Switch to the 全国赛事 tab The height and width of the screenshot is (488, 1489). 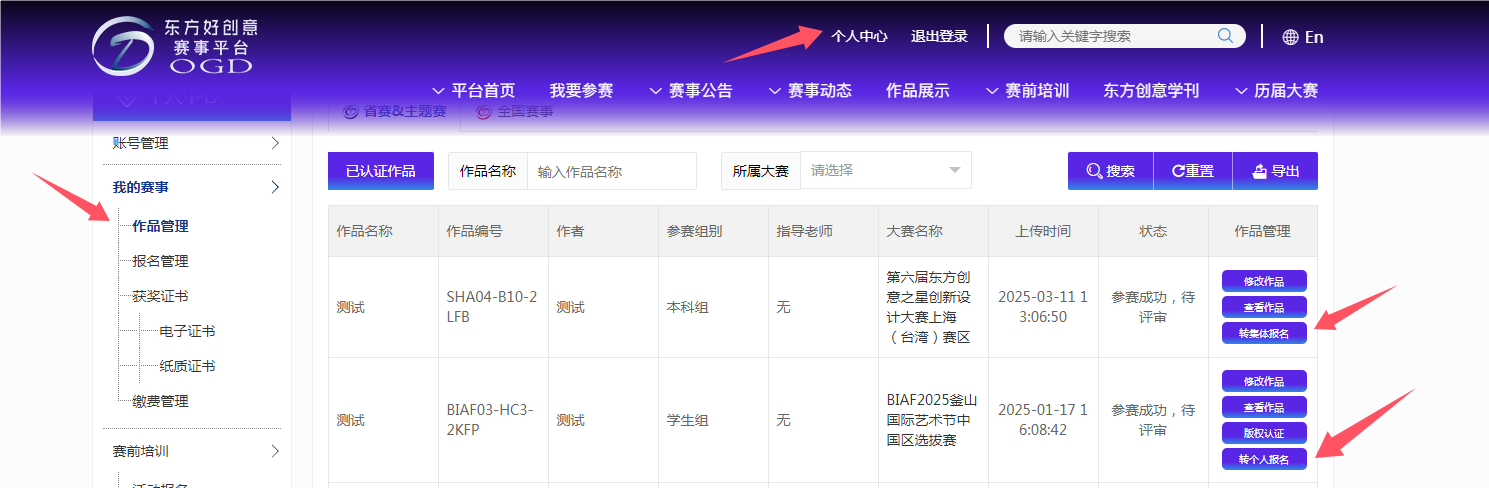(515, 111)
